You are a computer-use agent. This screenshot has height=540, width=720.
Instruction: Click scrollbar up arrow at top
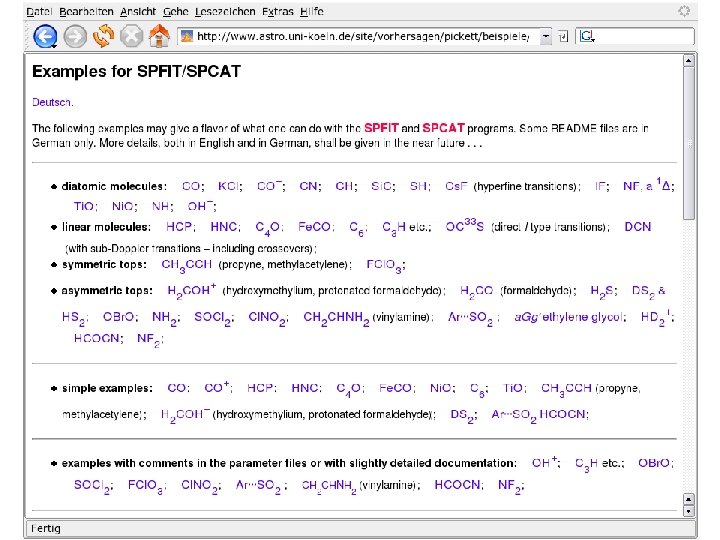pyautogui.click(x=688, y=60)
